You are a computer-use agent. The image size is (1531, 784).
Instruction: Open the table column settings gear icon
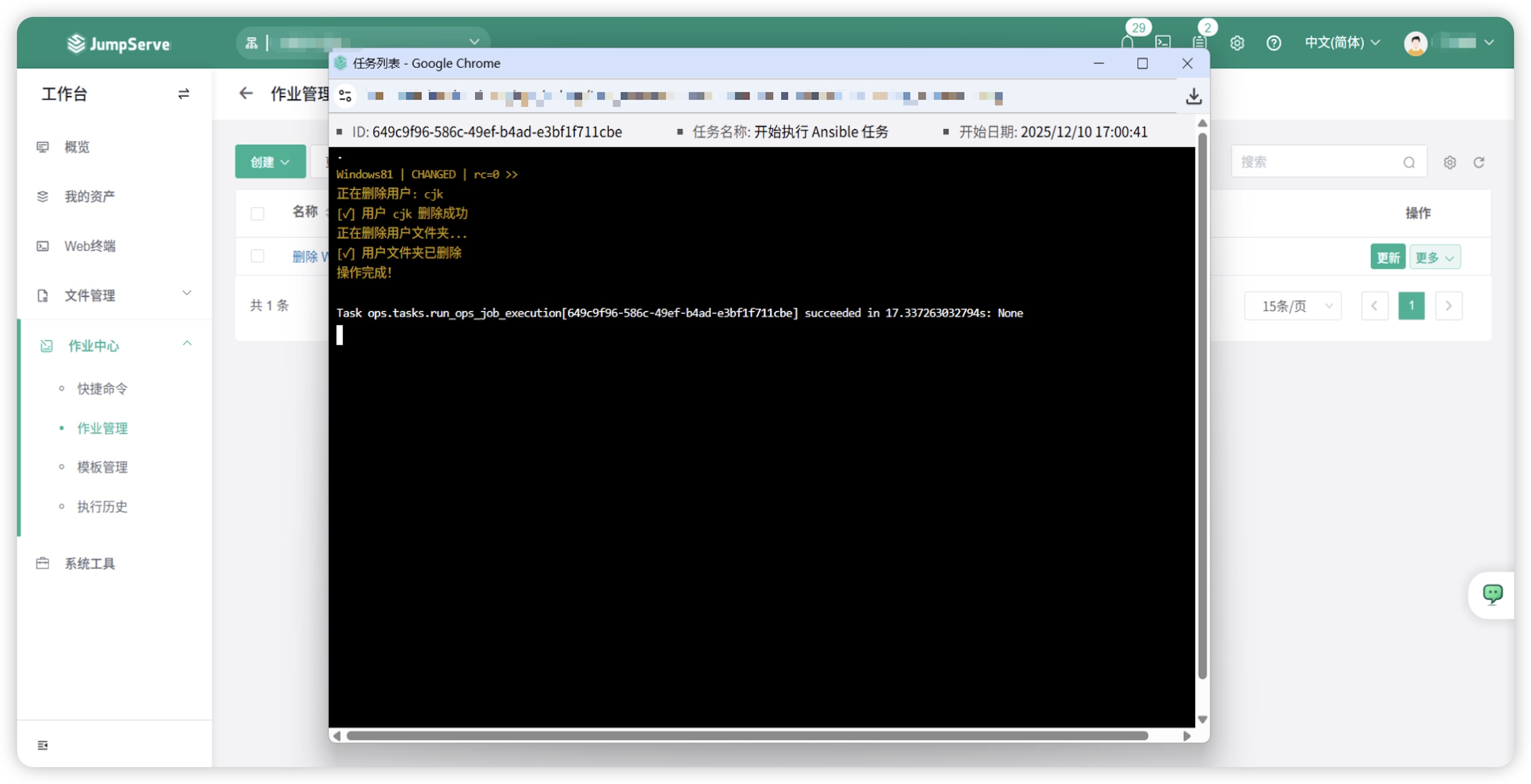[1450, 162]
